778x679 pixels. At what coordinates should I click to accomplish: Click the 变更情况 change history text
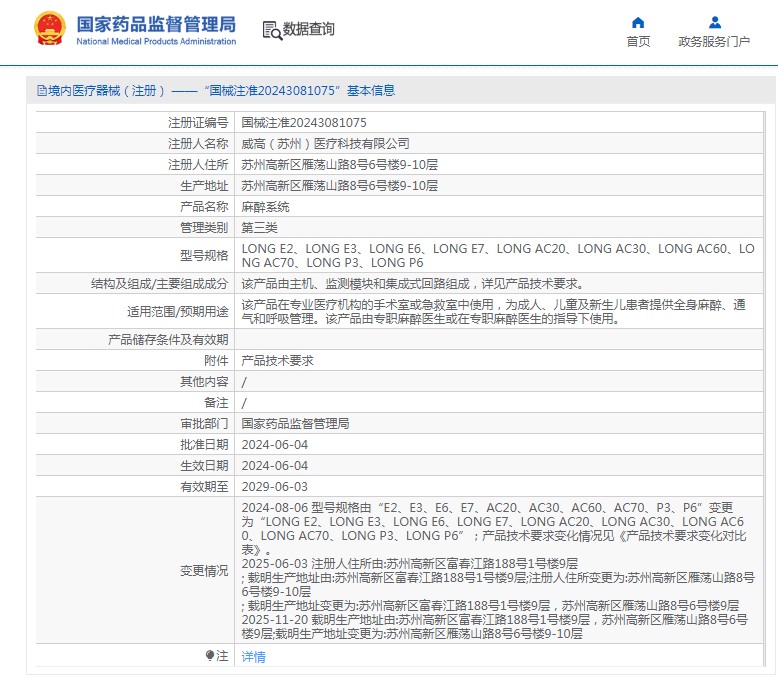498,570
